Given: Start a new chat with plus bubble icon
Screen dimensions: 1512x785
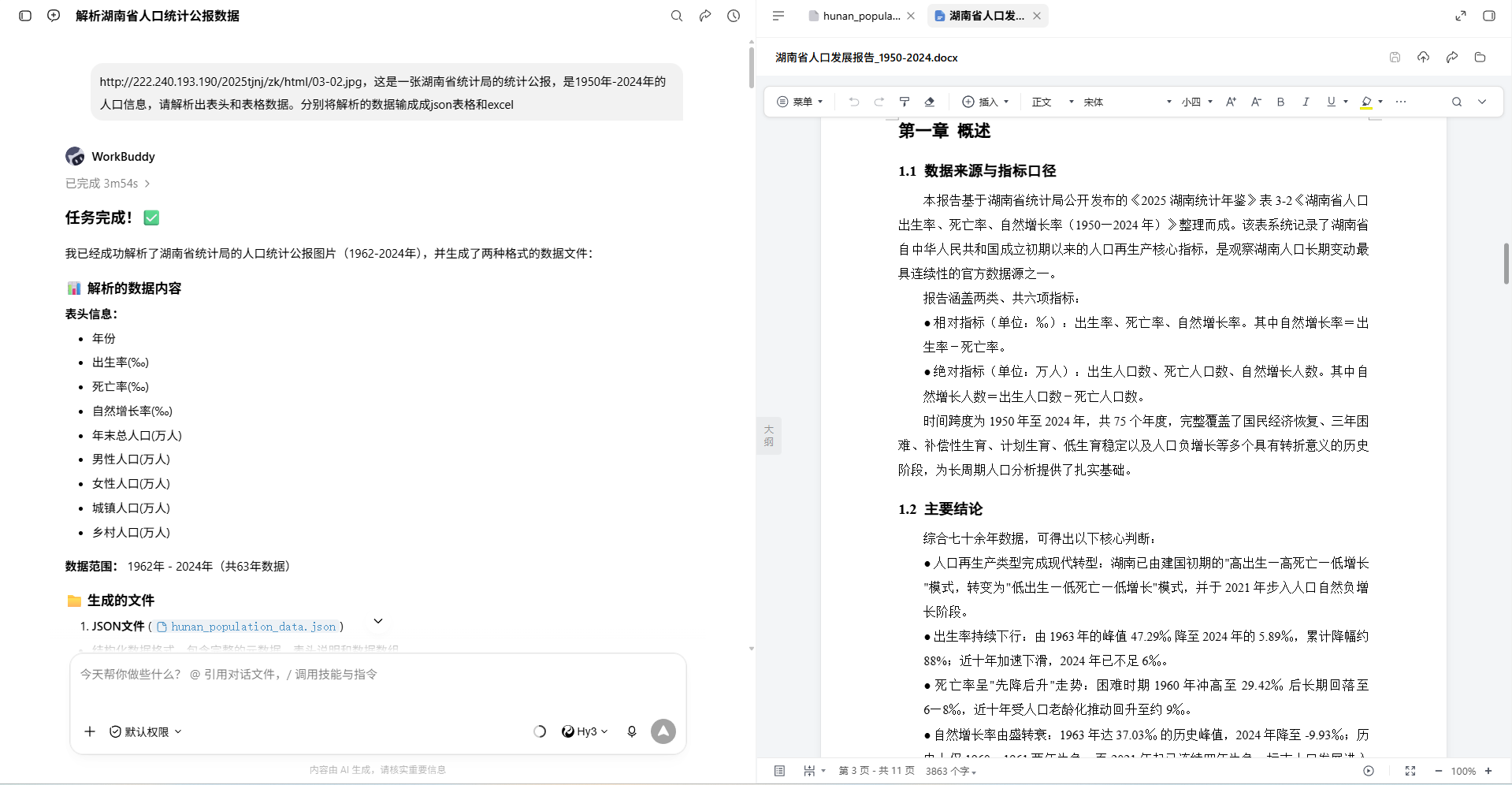Looking at the screenshot, I should 54,16.
